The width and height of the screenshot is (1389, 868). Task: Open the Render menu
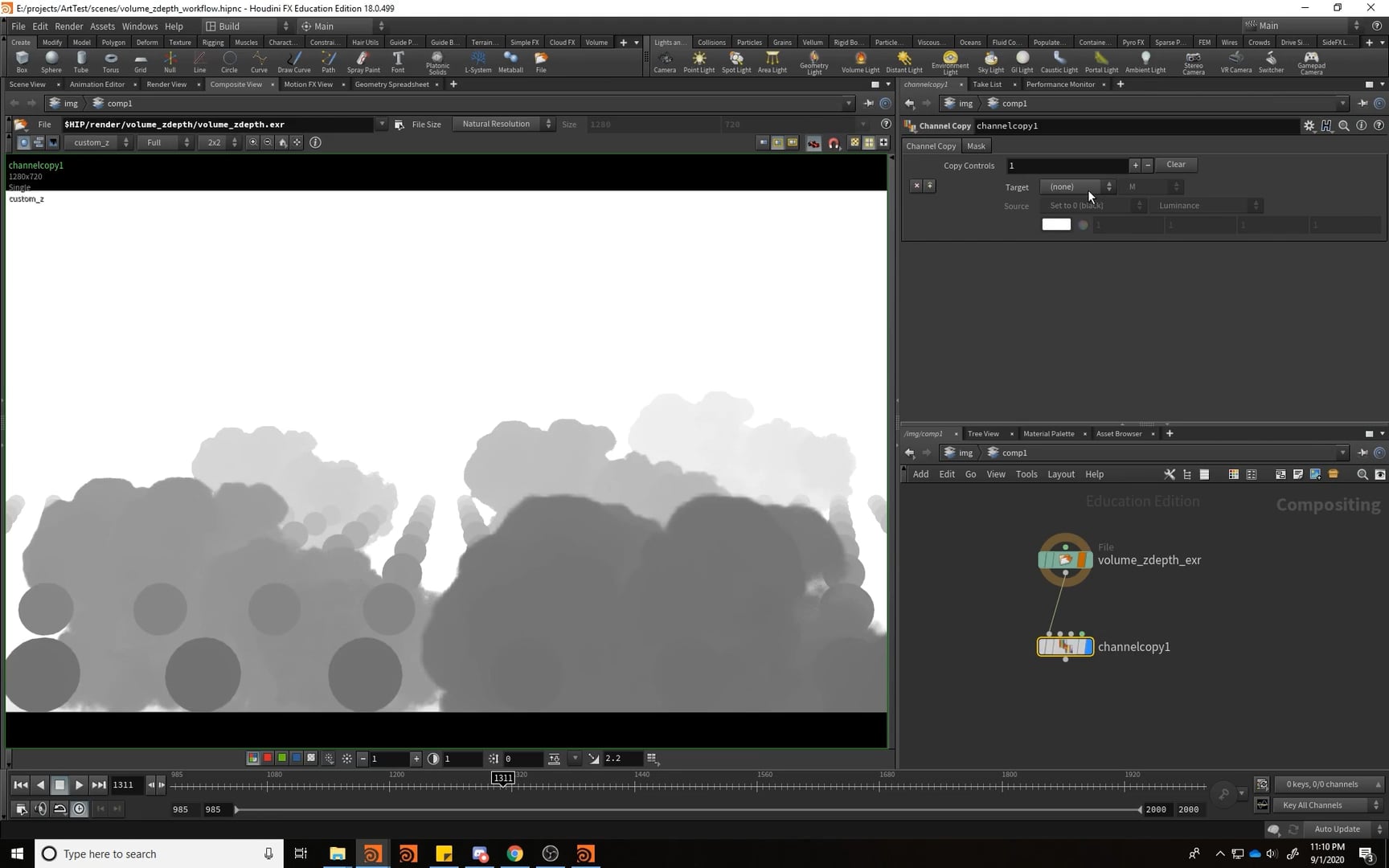pyautogui.click(x=68, y=26)
